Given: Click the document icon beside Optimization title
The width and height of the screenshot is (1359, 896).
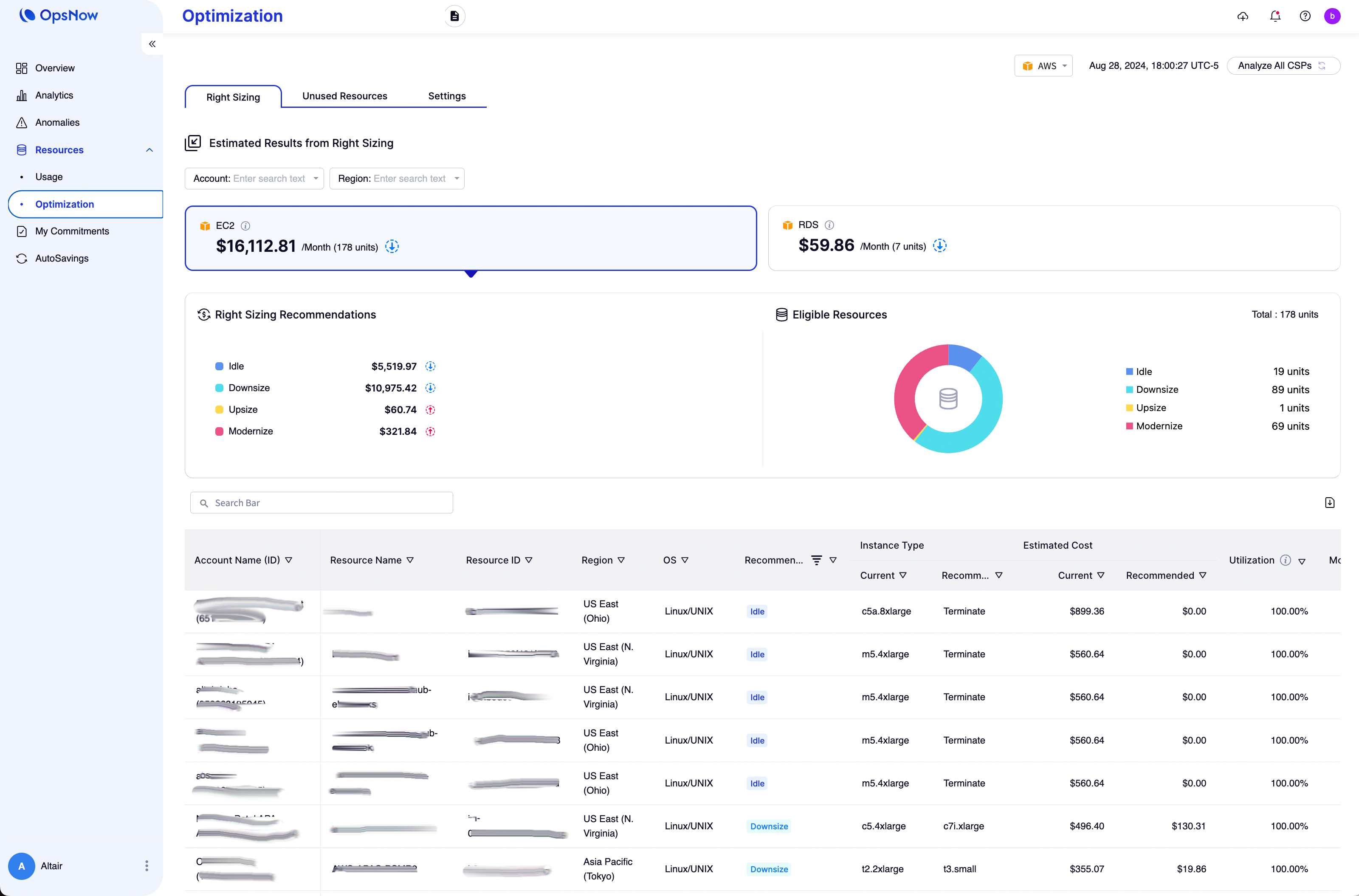Looking at the screenshot, I should [x=454, y=16].
